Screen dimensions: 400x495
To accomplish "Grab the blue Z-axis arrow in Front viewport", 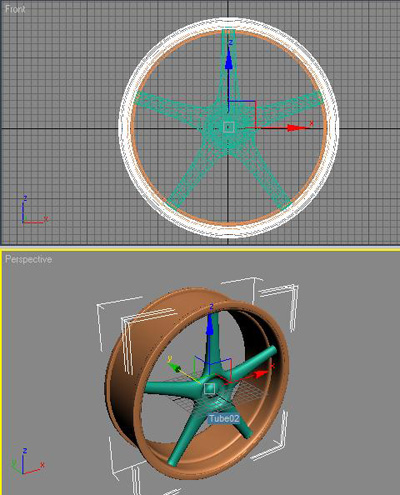I will point(228,60).
